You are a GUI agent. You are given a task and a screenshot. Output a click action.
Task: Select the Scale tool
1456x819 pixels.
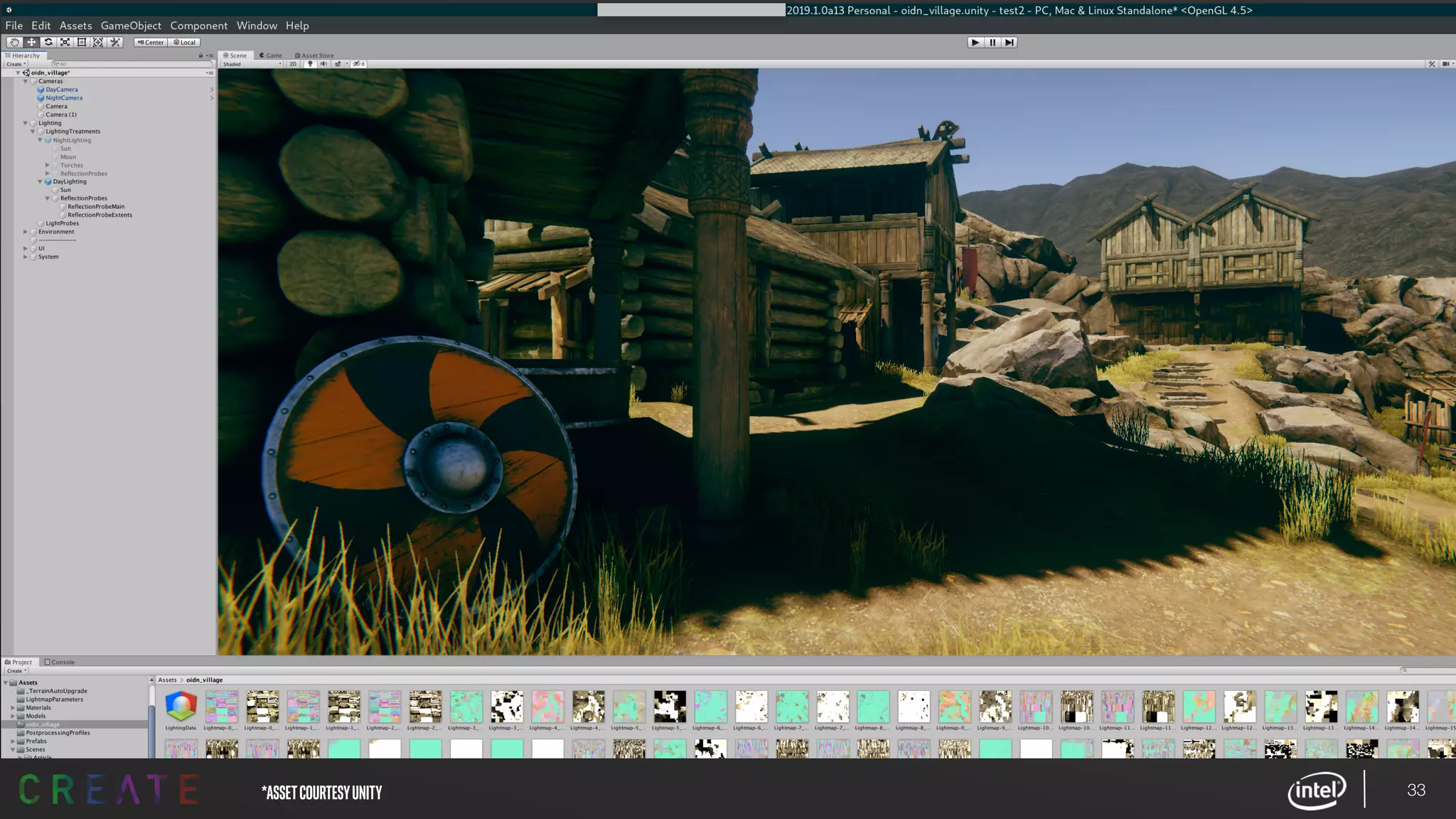click(65, 43)
